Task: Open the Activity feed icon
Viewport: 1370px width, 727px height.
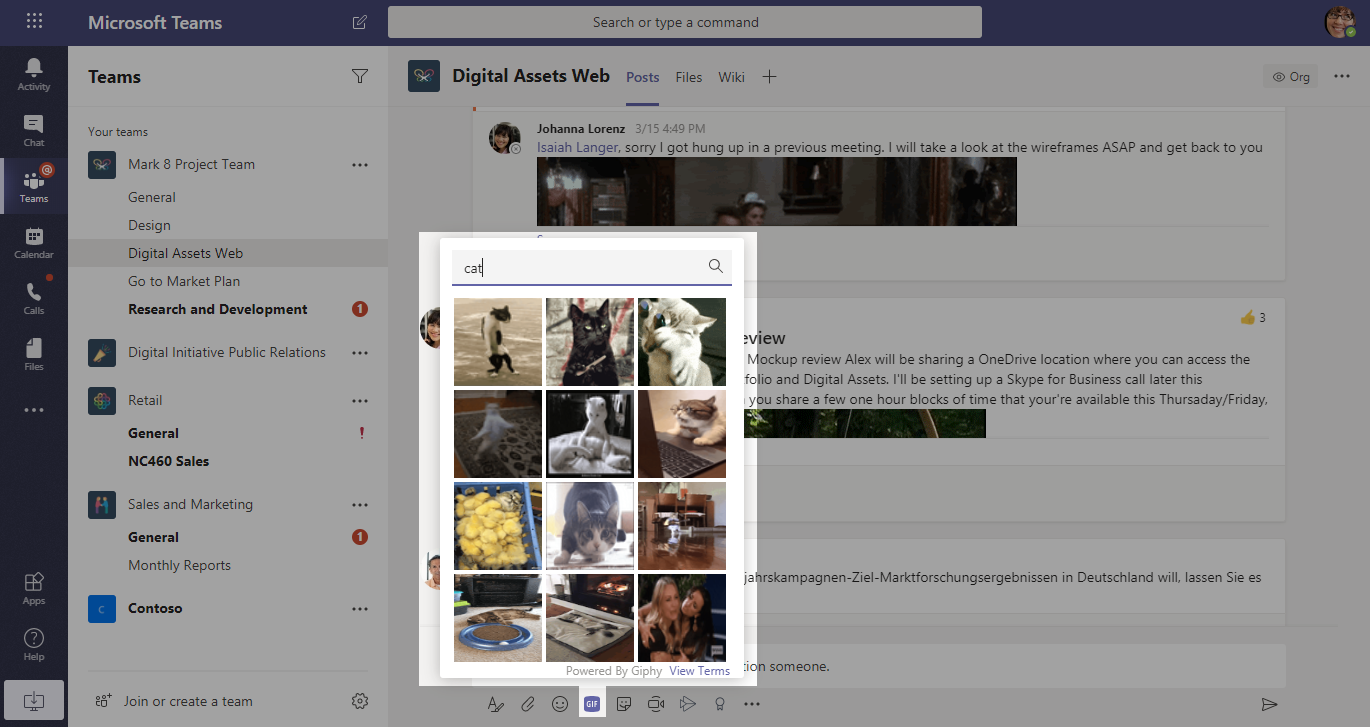Action: point(33,74)
